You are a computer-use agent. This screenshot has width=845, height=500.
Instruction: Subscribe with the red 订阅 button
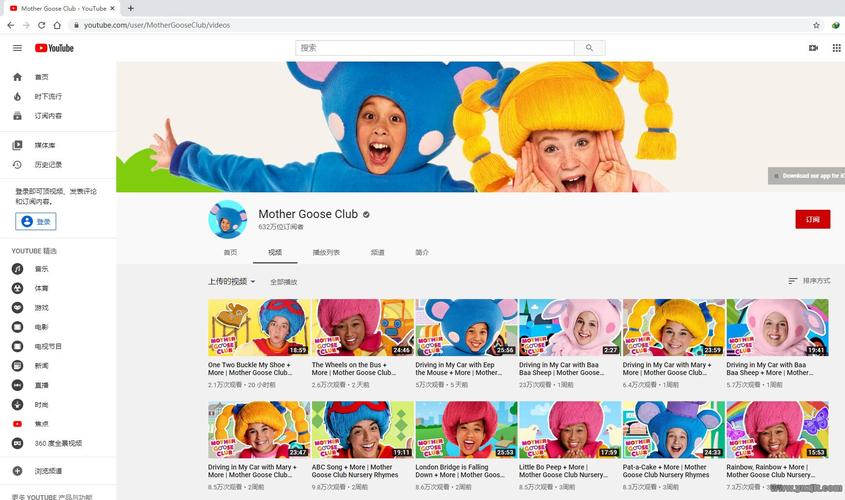[x=813, y=219]
